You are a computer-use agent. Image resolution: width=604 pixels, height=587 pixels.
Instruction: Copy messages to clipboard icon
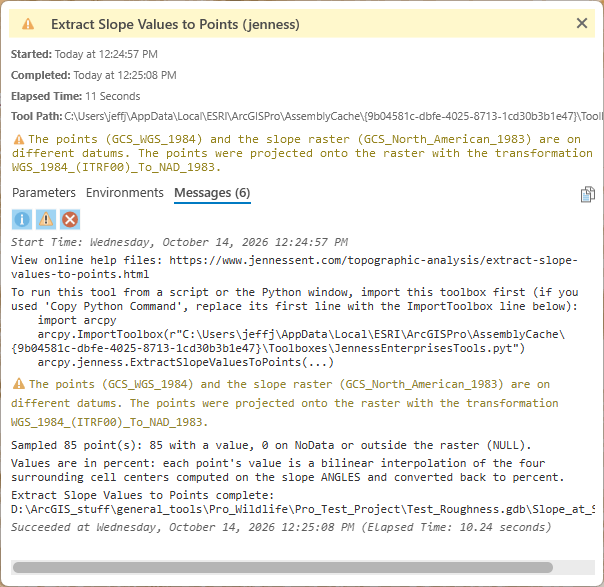[x=587, y=194]
